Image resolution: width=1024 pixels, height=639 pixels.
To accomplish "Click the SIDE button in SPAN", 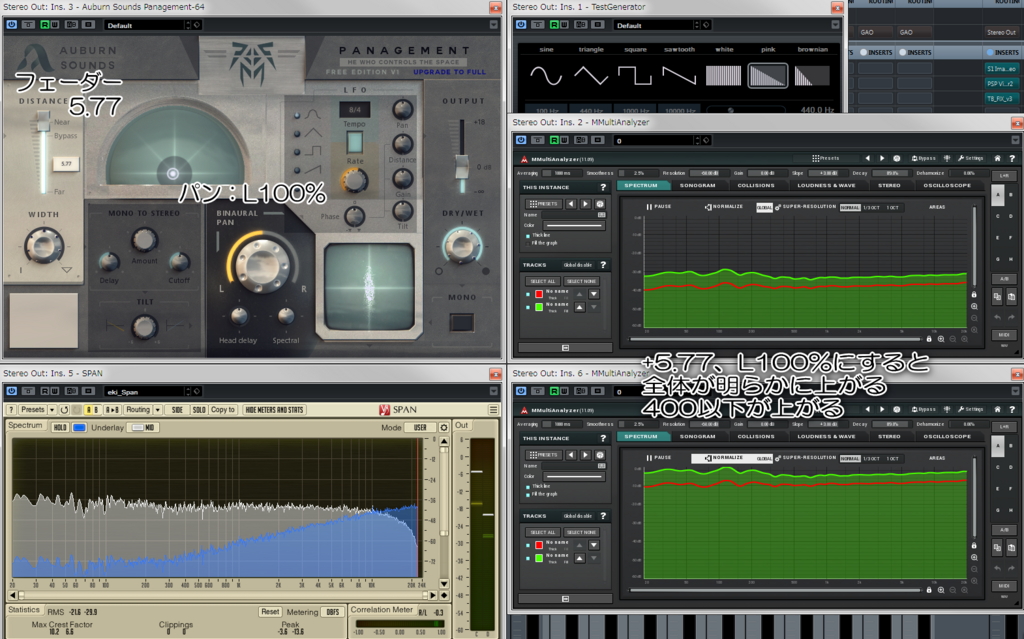I will pos(177,410).
